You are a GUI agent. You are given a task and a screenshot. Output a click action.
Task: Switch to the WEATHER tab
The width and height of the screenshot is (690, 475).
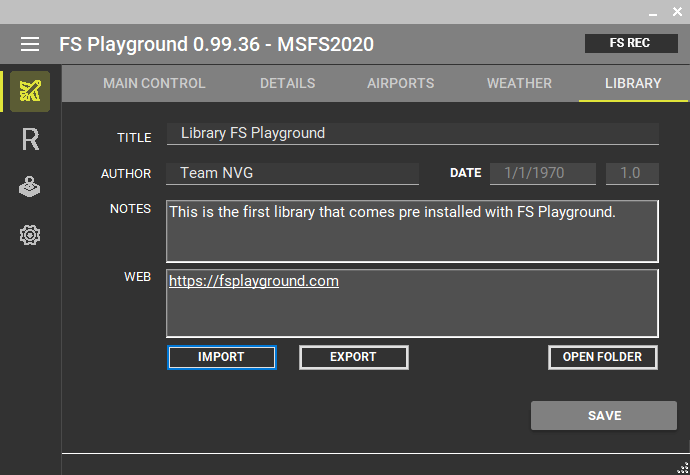click(x=519, y=83)
